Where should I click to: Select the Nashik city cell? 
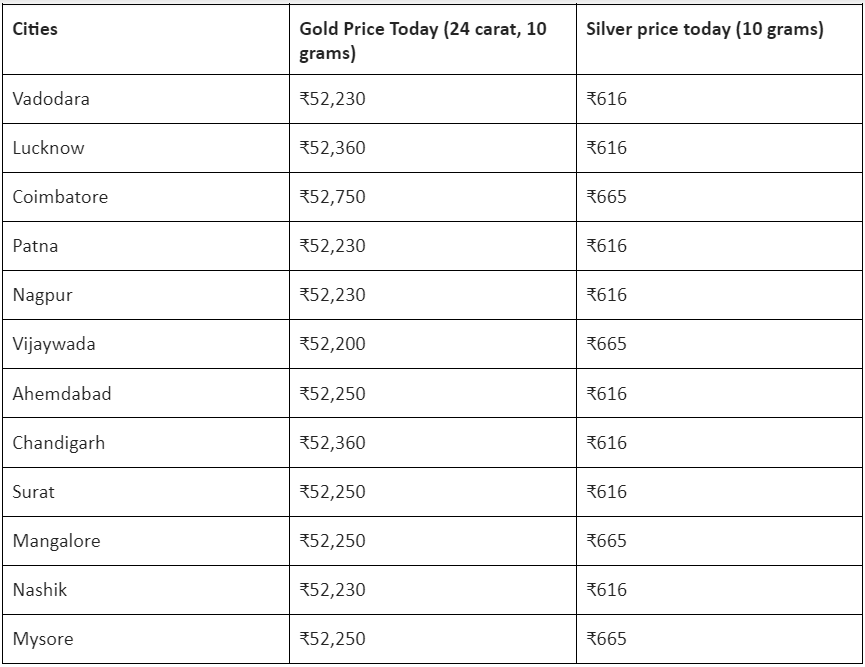coord(40,589)
